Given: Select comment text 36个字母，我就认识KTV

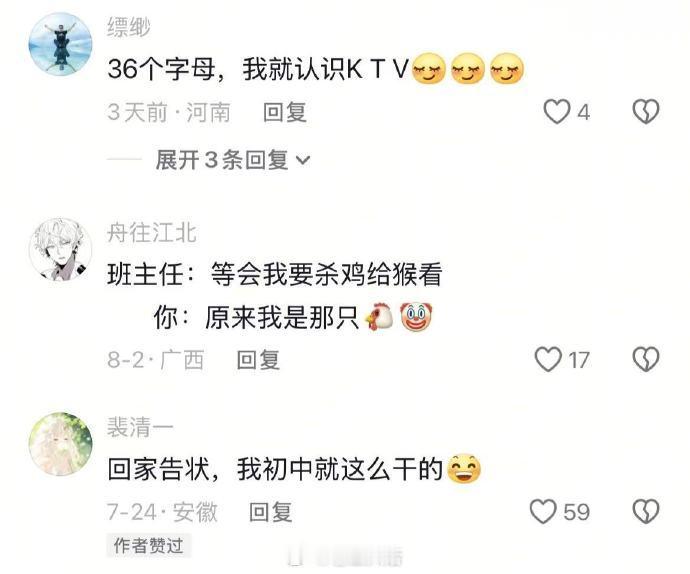Looking at the screenshot, I should (259, 70).
